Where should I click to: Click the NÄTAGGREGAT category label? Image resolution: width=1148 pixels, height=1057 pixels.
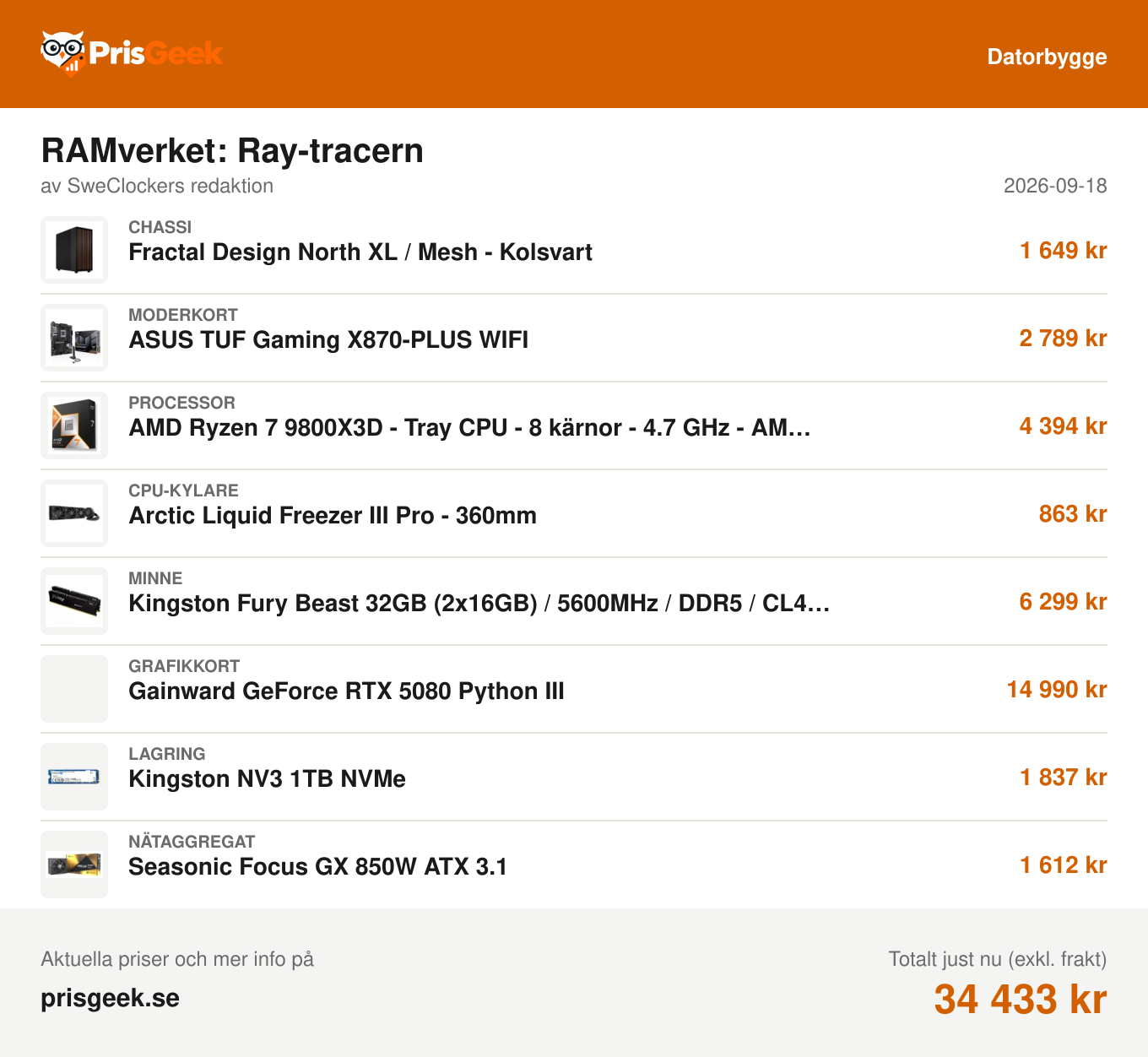[192, 842]
